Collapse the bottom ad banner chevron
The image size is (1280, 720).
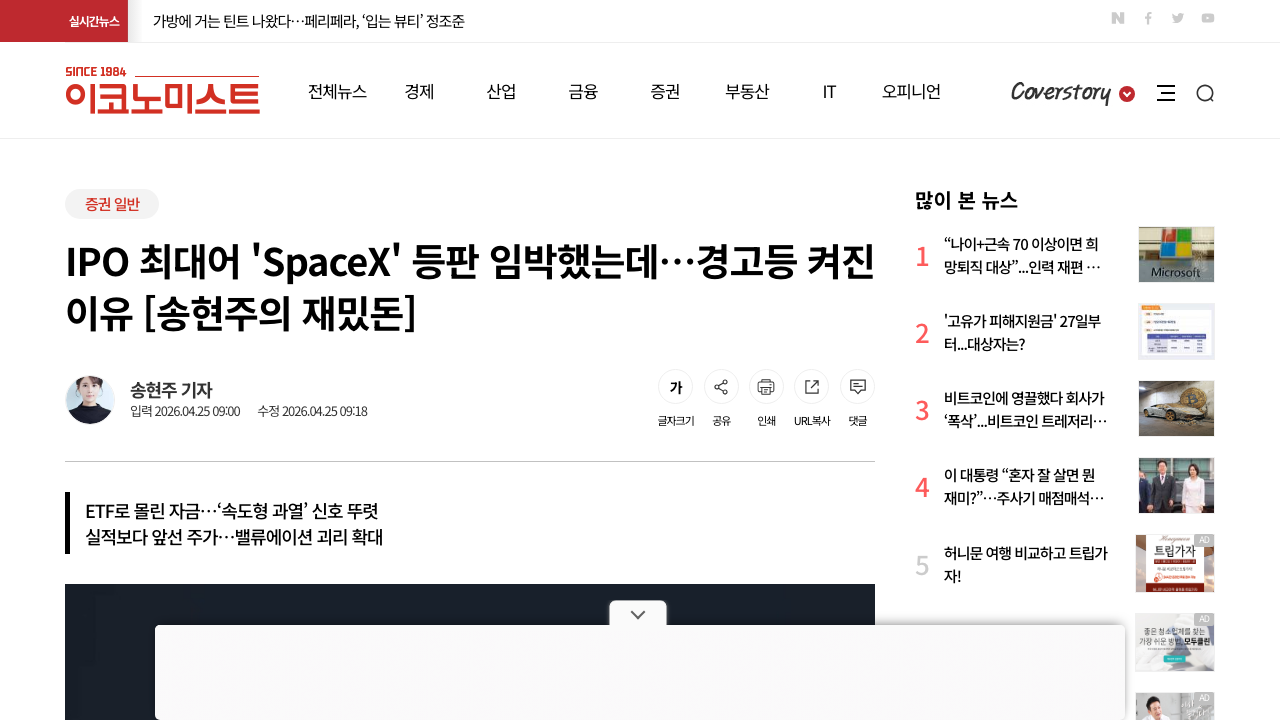tap(638, 613)
